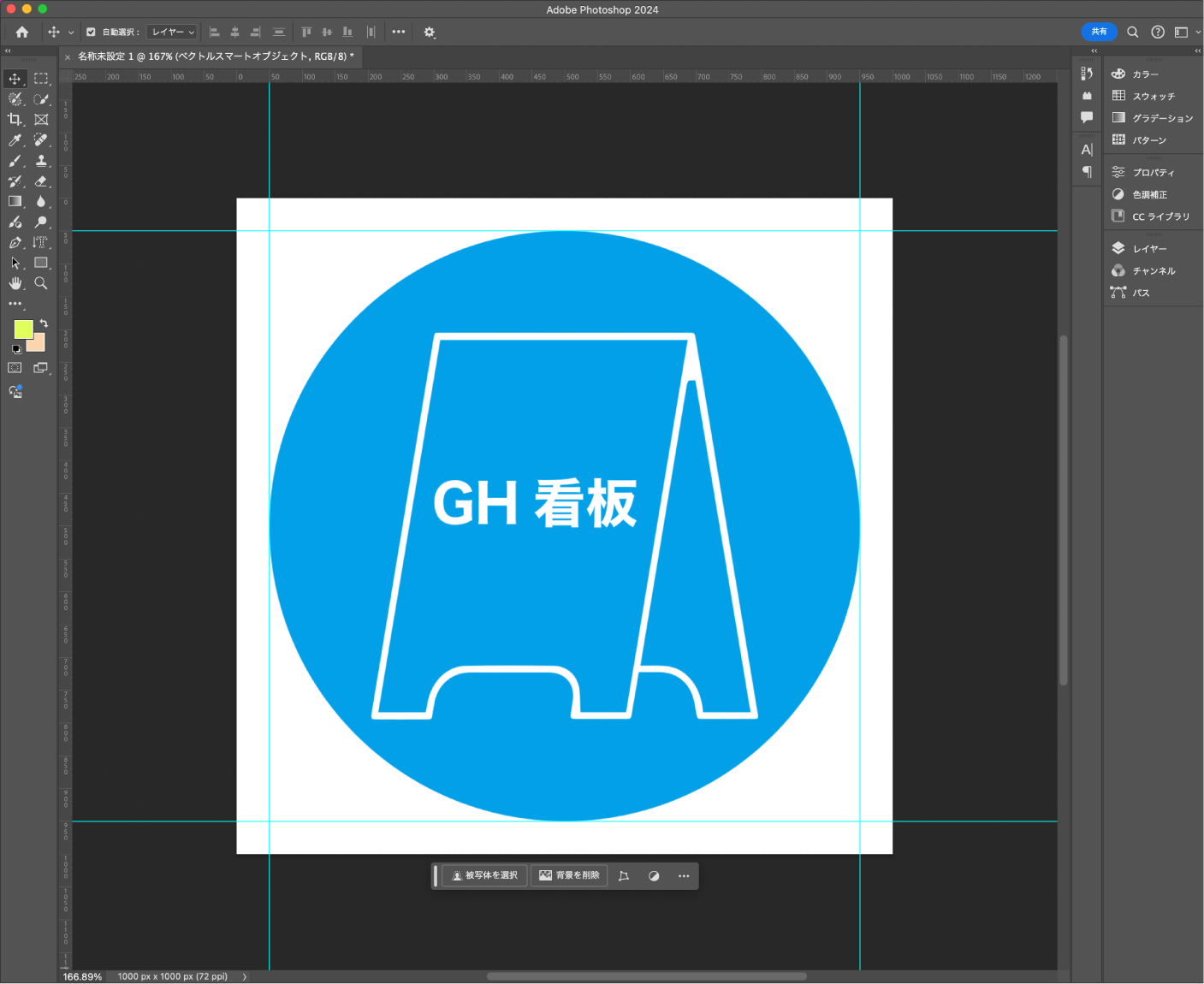Screen dimensions: 1204x984
Task: Swap foreground and background colors
Action: [44, 323]
